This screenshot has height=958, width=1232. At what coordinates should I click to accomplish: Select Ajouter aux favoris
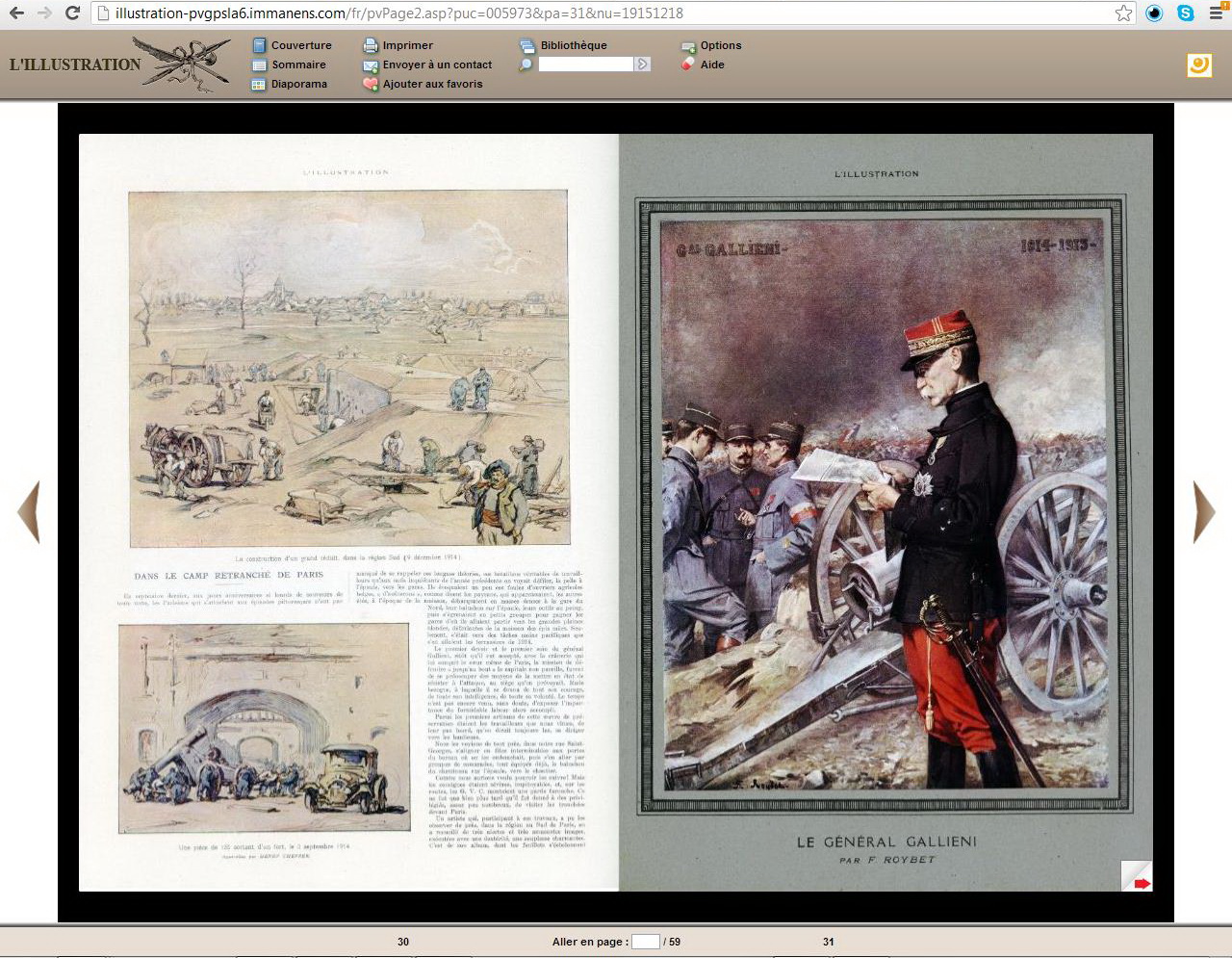433,84
